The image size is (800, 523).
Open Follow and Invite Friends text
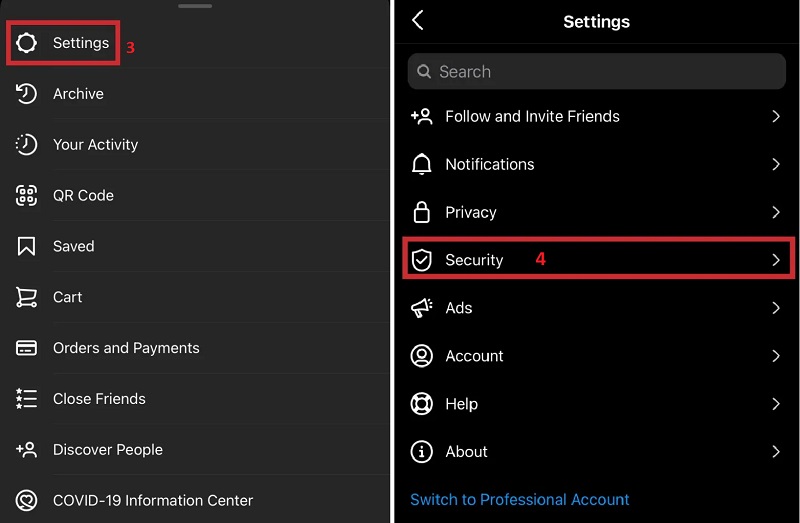point(532,116)
